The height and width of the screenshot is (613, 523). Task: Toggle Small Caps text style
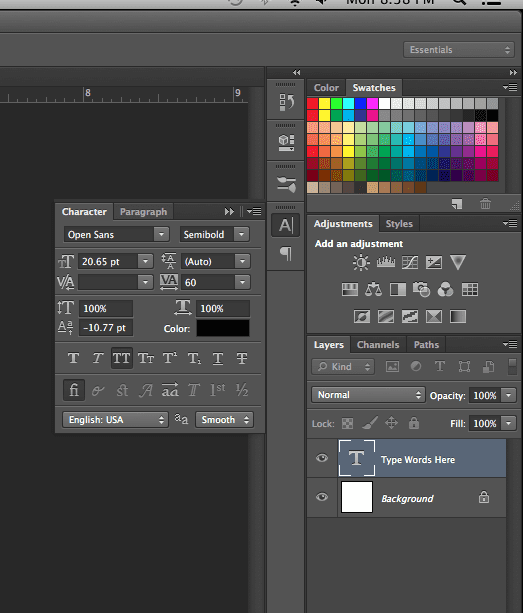(x=146, y=358)
